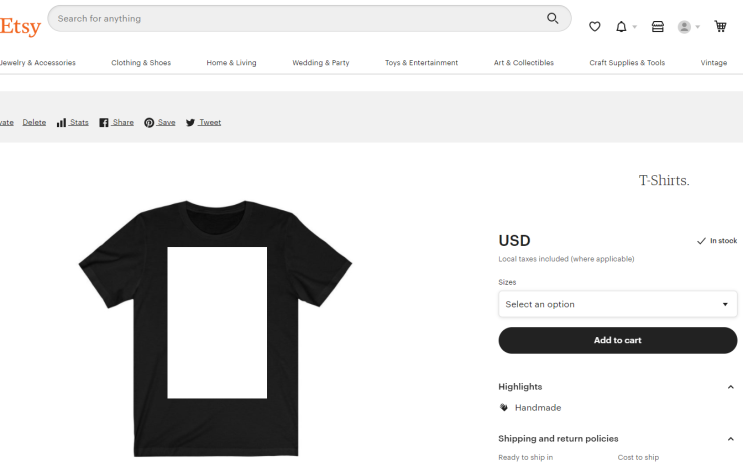Open Home & Living category
This screenshot has width=743, height=467.
(231, 63)
